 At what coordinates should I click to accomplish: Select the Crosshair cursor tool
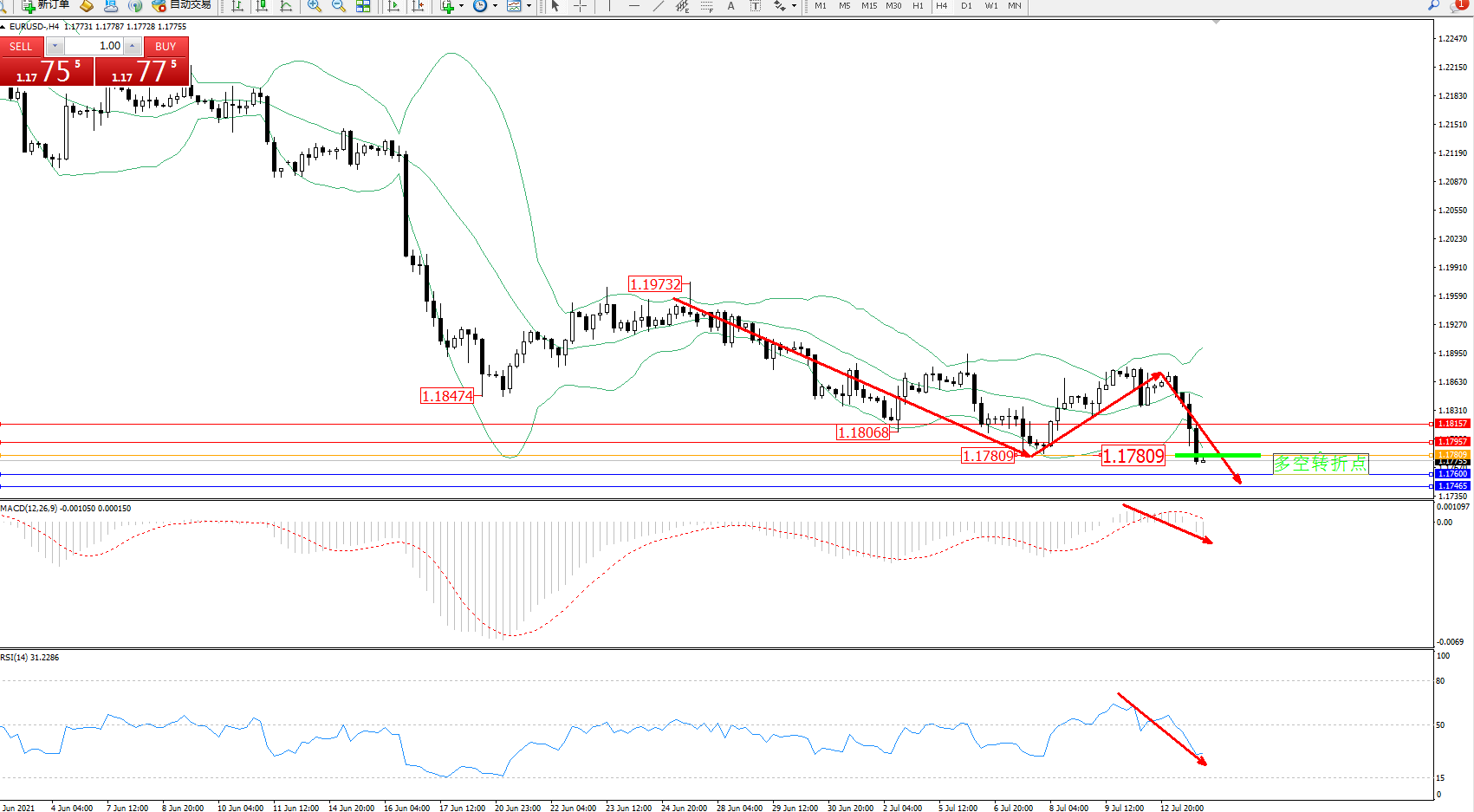pos(580,6)
